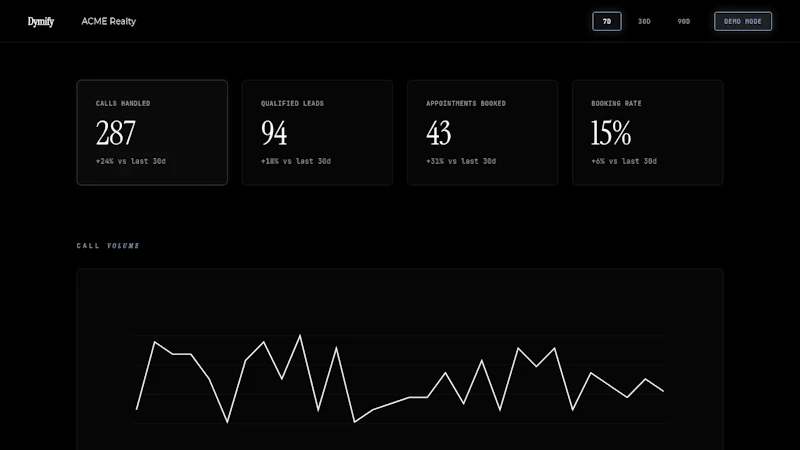Select the 287 calls handled value
Screen dimensions: 800x450
116,133
